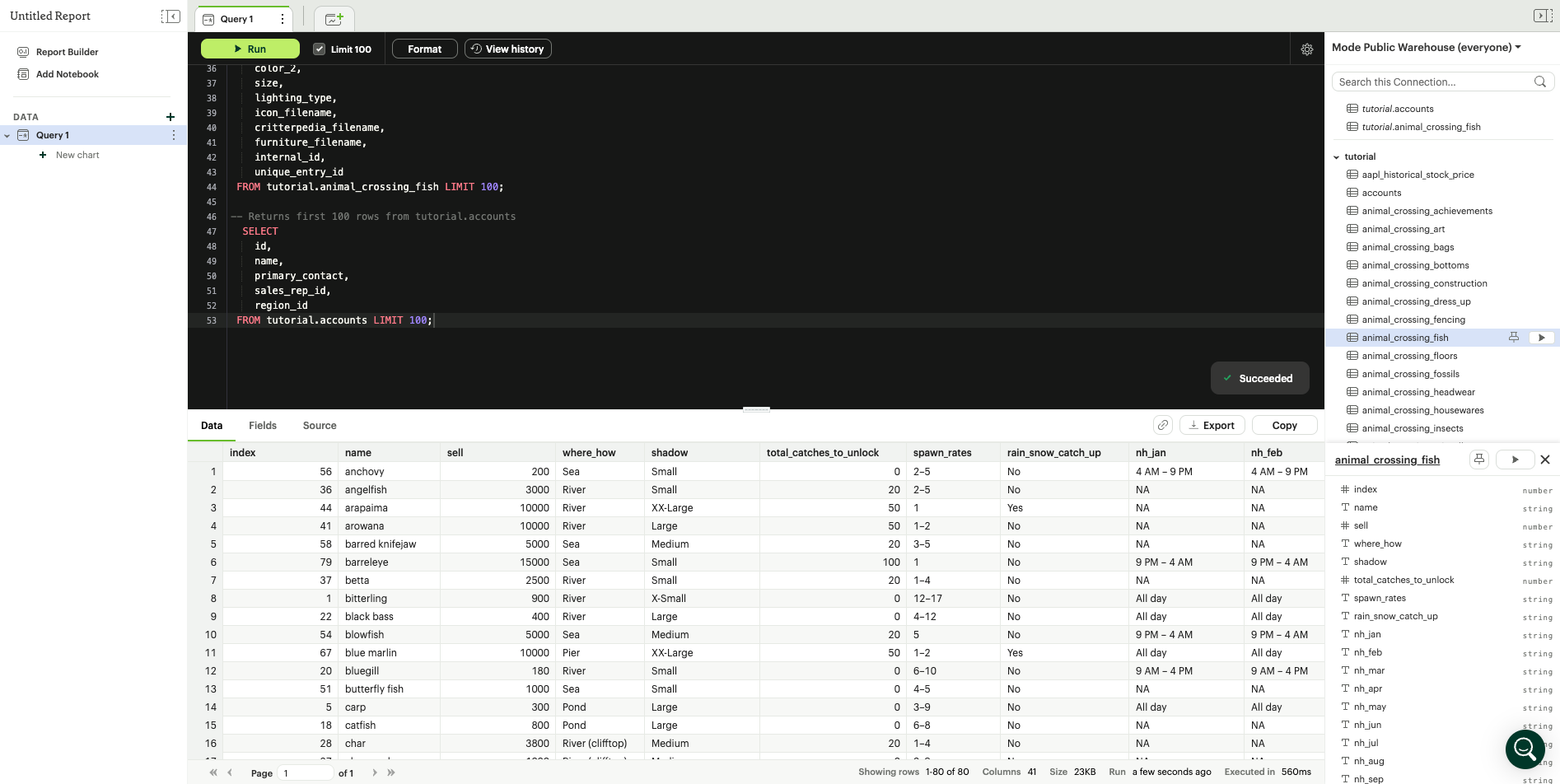
Task: Select the Report Builder icon
Action: coord(22,51)
